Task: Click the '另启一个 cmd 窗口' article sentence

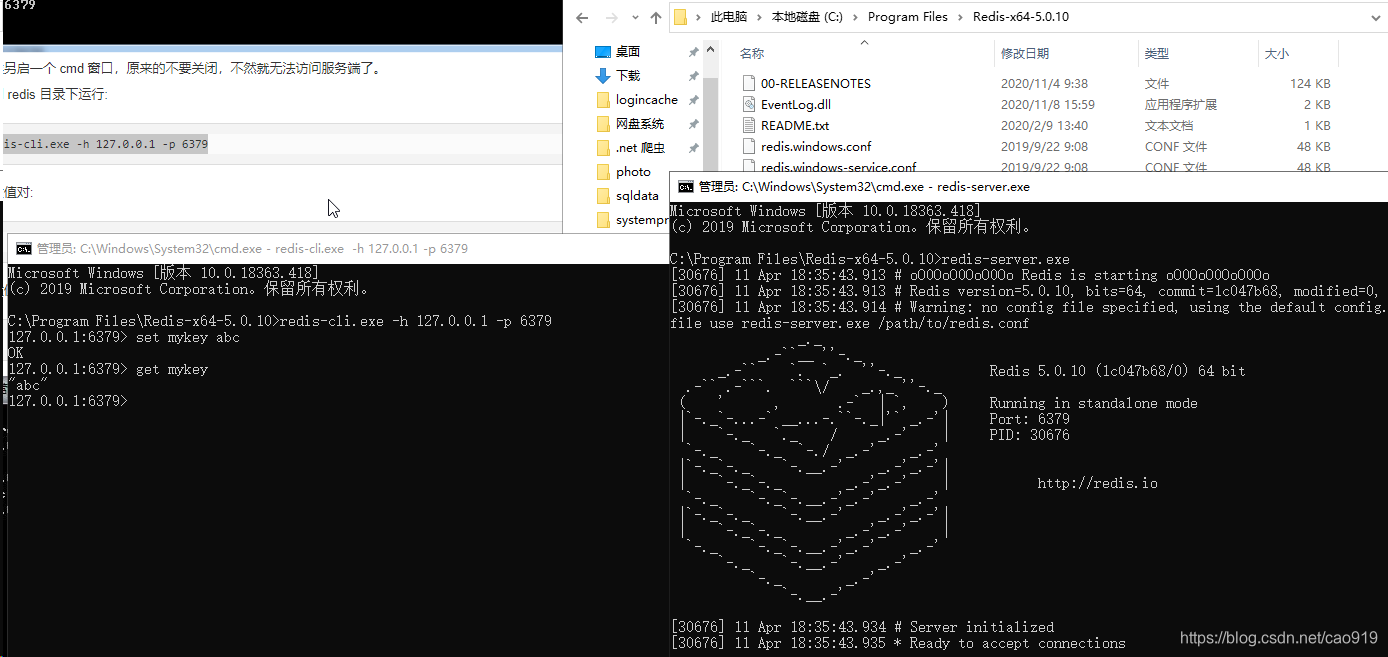Action: tap(193, 69)
